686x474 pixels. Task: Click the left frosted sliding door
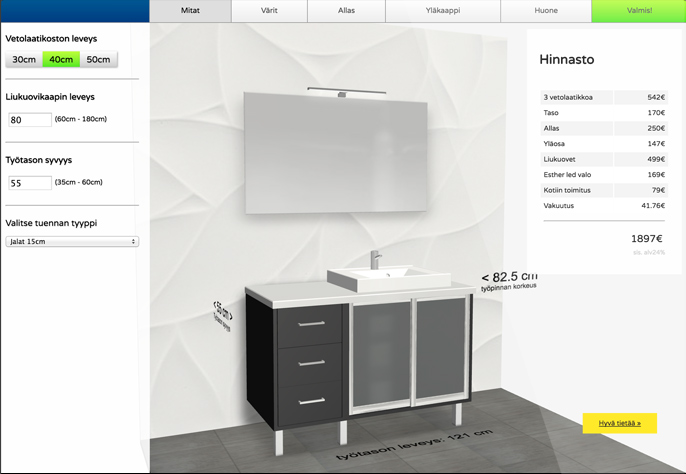click(380, 352)
